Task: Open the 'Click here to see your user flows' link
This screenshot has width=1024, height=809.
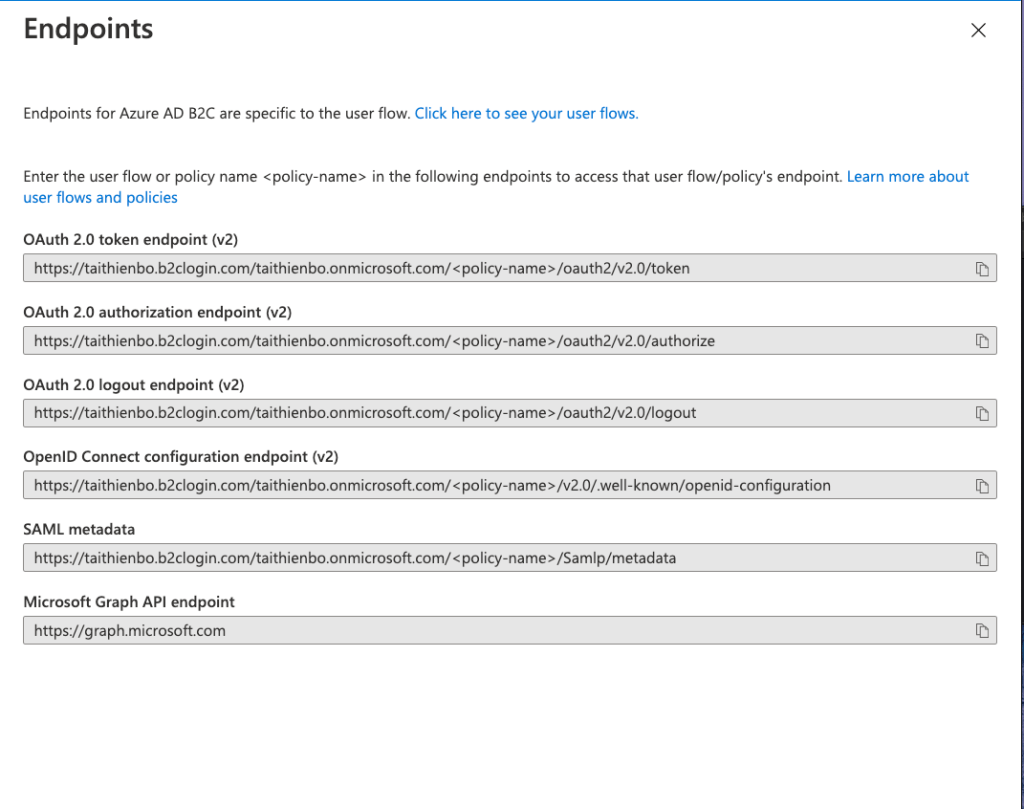Action: coord(526,113)
